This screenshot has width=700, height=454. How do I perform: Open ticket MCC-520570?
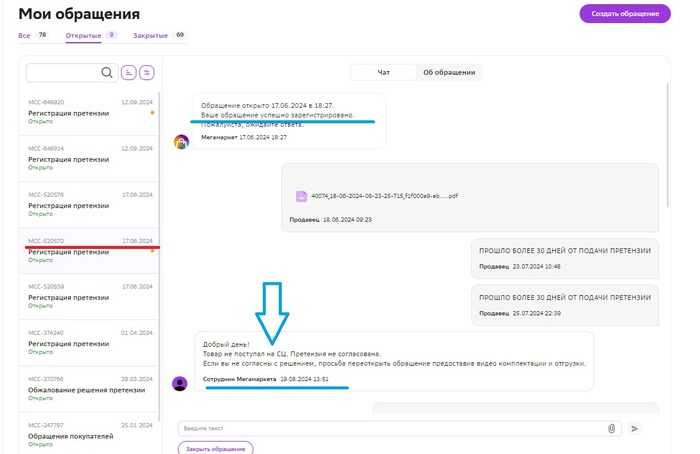[x=89, y=251]
